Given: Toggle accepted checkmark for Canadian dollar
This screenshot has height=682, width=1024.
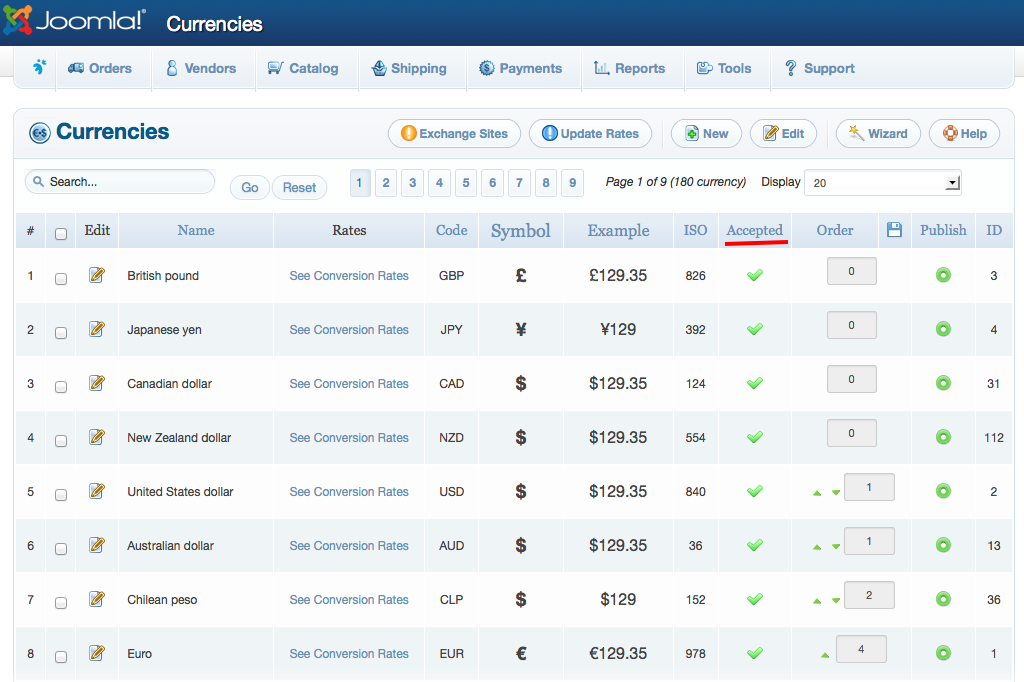Looking at the screenshot, I should click(x=755, y=383).
